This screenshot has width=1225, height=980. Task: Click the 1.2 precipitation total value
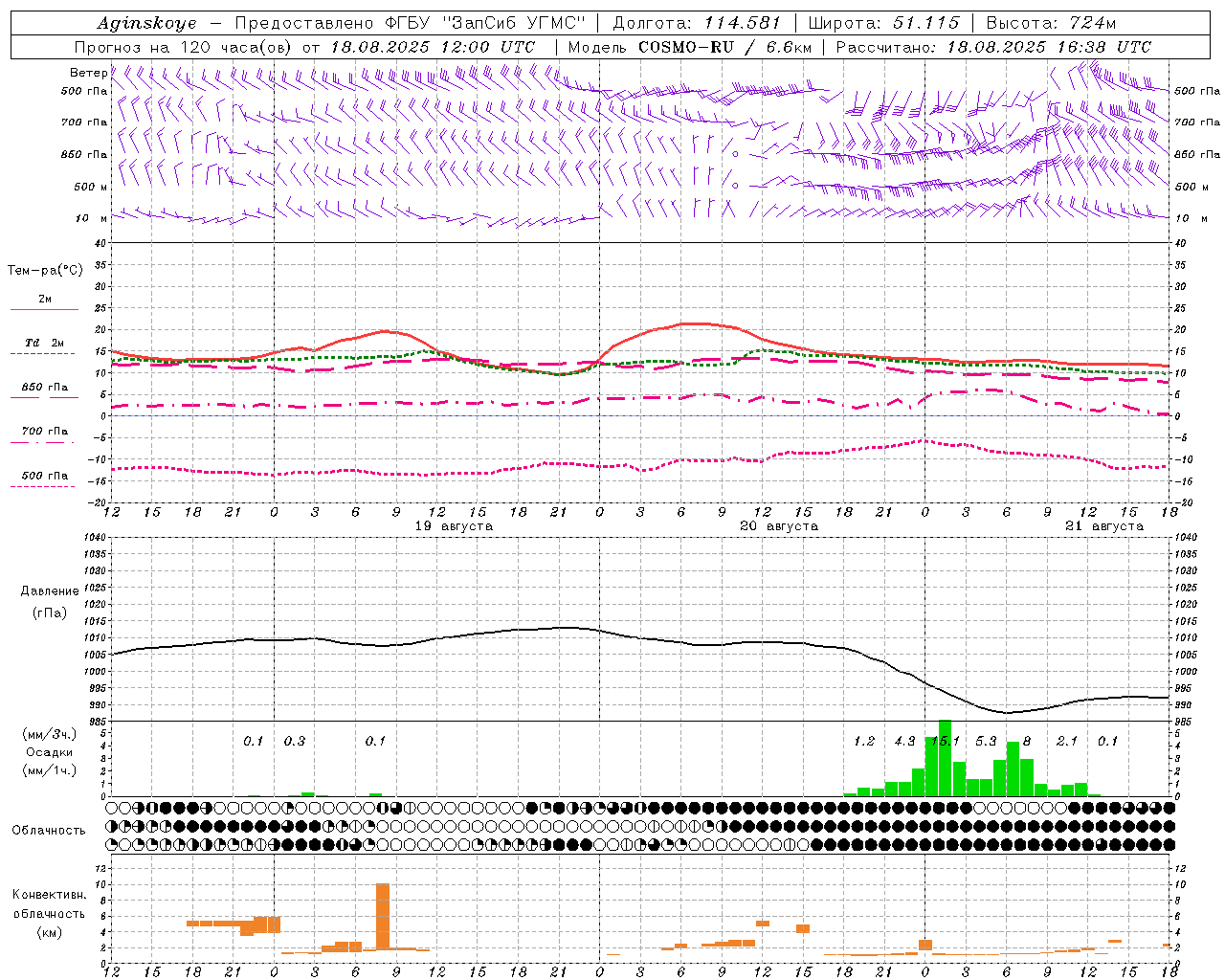864,741
